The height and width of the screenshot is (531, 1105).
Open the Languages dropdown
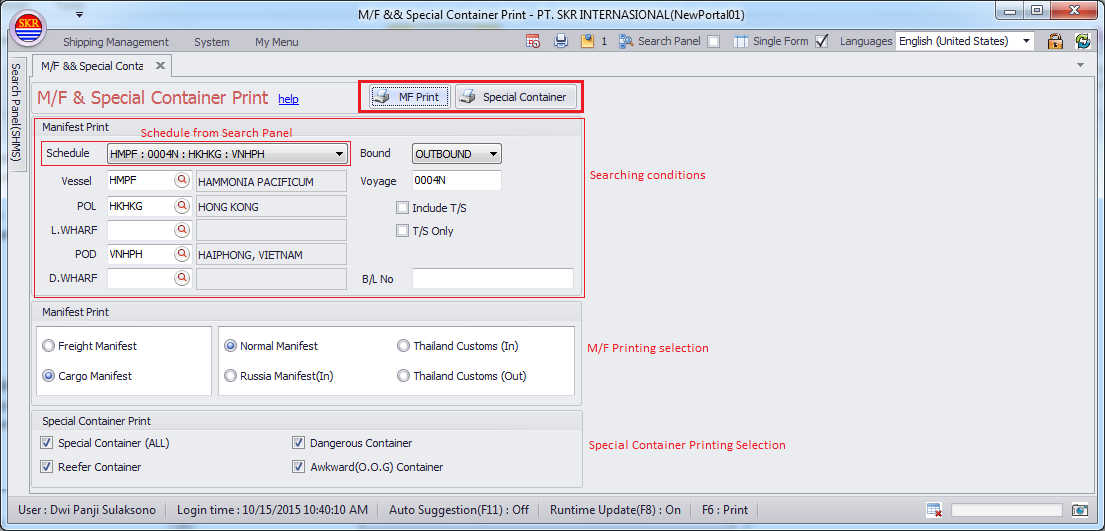tap(1026, 42)
